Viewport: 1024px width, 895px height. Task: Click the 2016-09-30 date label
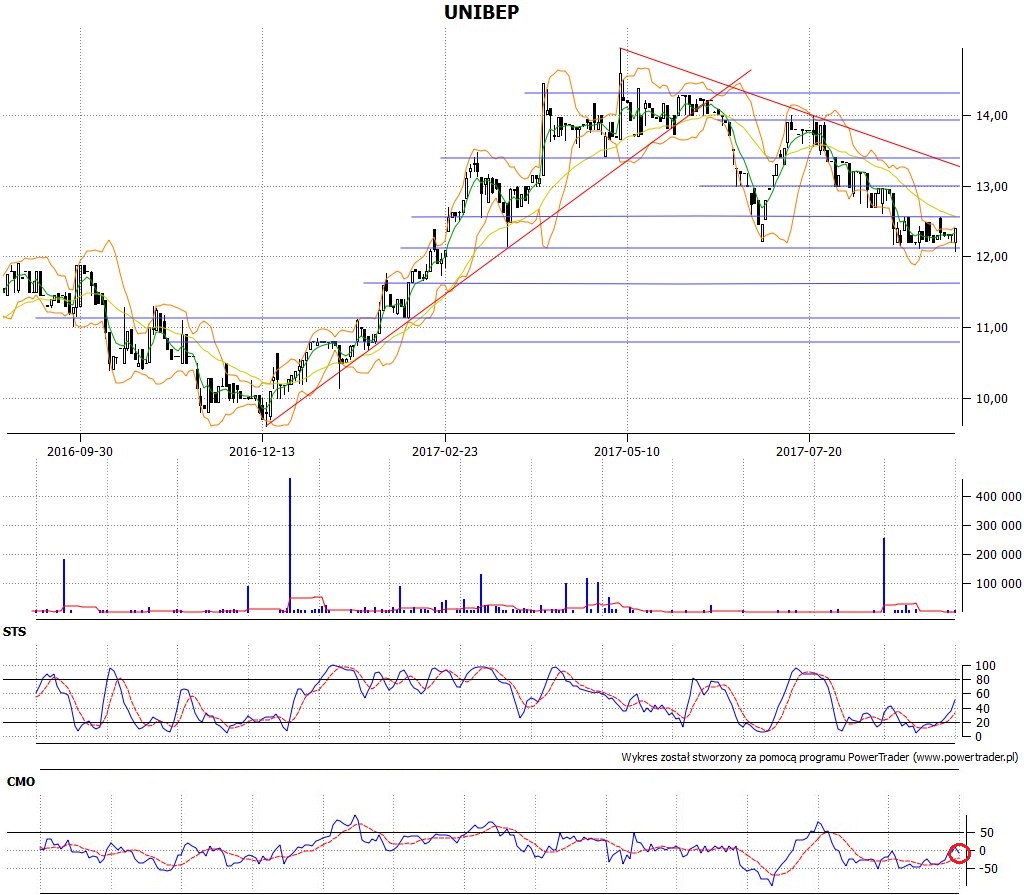click(80, 451)
